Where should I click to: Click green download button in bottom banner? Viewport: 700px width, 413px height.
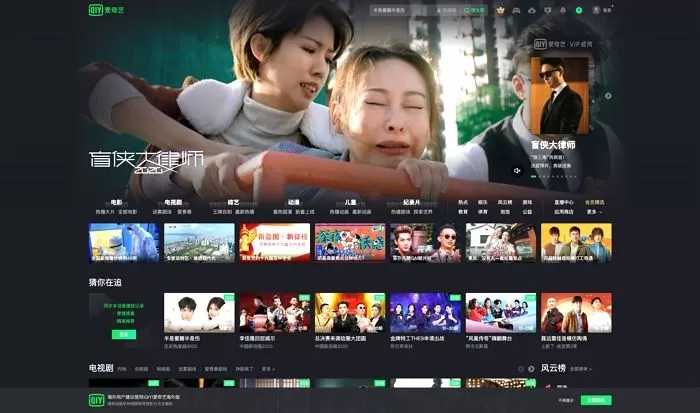pyautogui.click(x=596, y=400)
